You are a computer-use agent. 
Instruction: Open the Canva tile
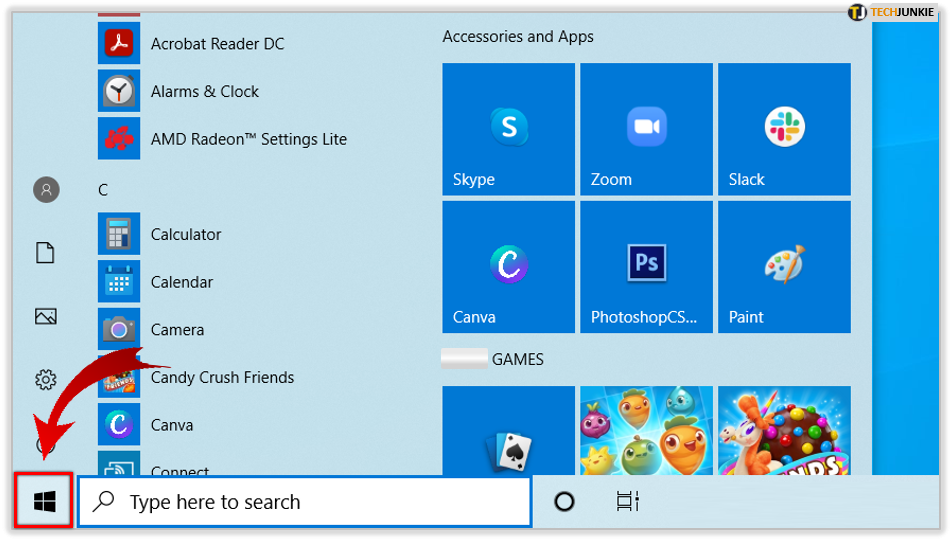point(508,267)
